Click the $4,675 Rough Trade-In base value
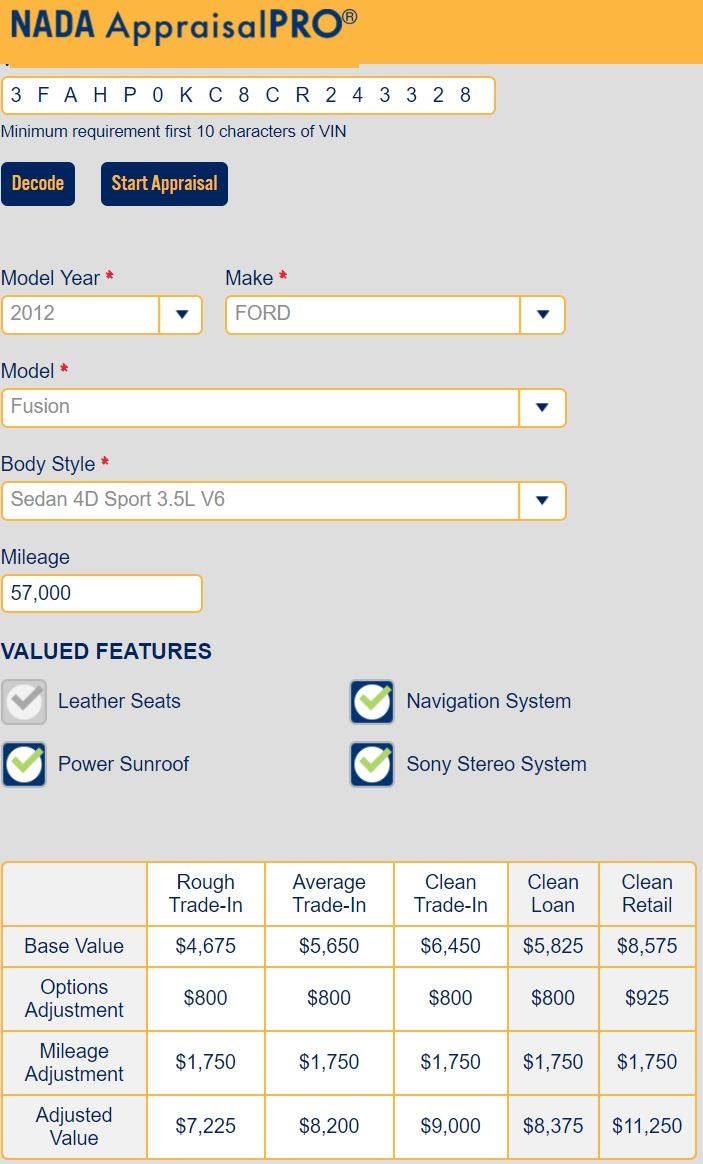 206,946
